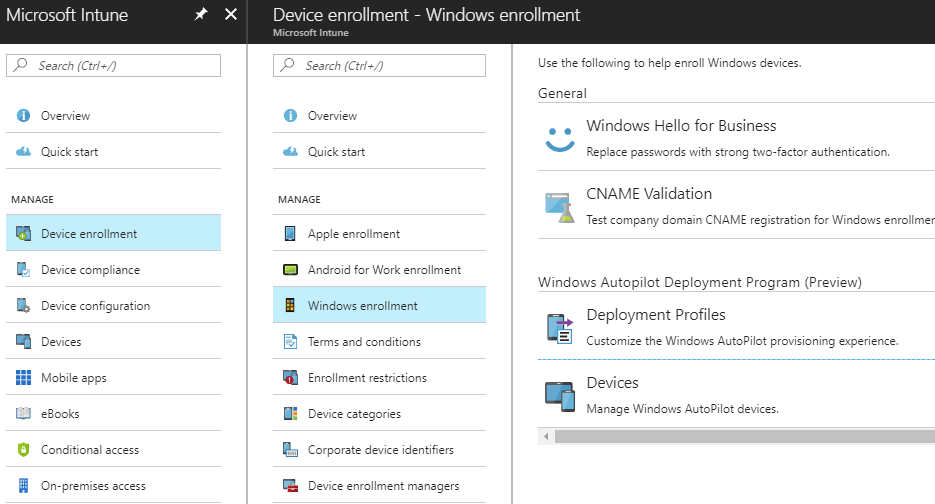Screen dimensions: 935x504
Task: Click the CNAME Validation icon
Action: (x=558, y=205)
